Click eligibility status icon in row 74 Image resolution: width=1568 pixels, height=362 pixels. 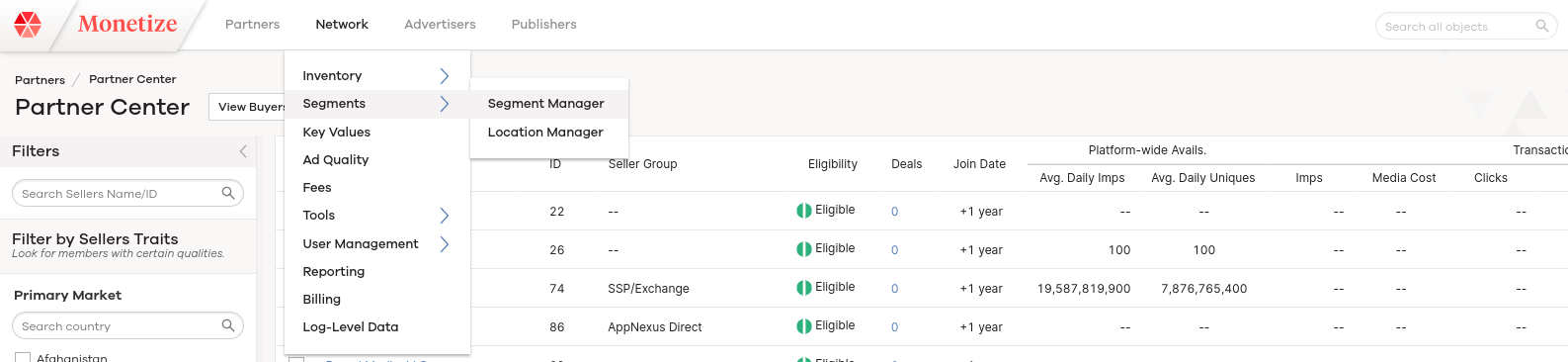[804, 288]
